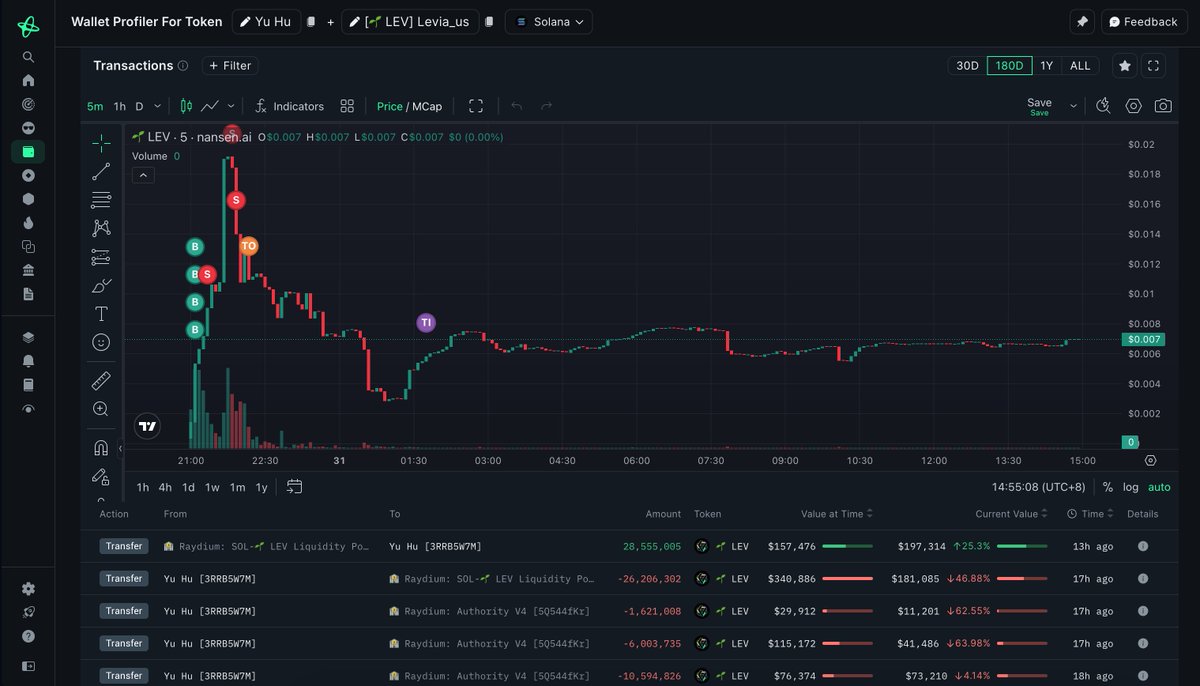Expand Transactions panel with fullscreen icon
1200x686 pixels.
click(1154, 65)
